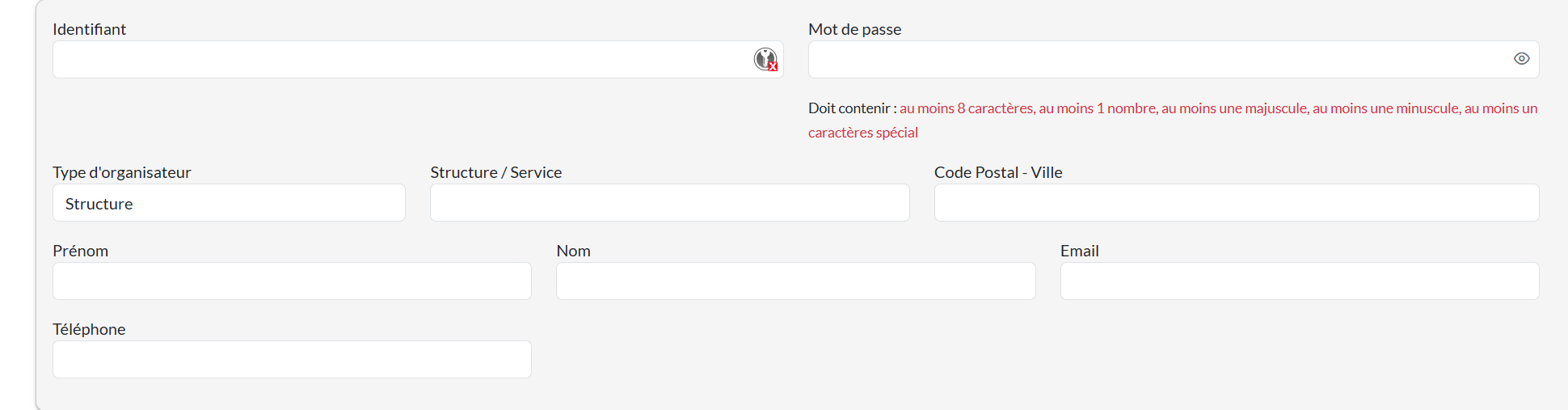Click the "Nom" field label
The height and width of the screenshot is (410, 1568).
coord(573,251)
